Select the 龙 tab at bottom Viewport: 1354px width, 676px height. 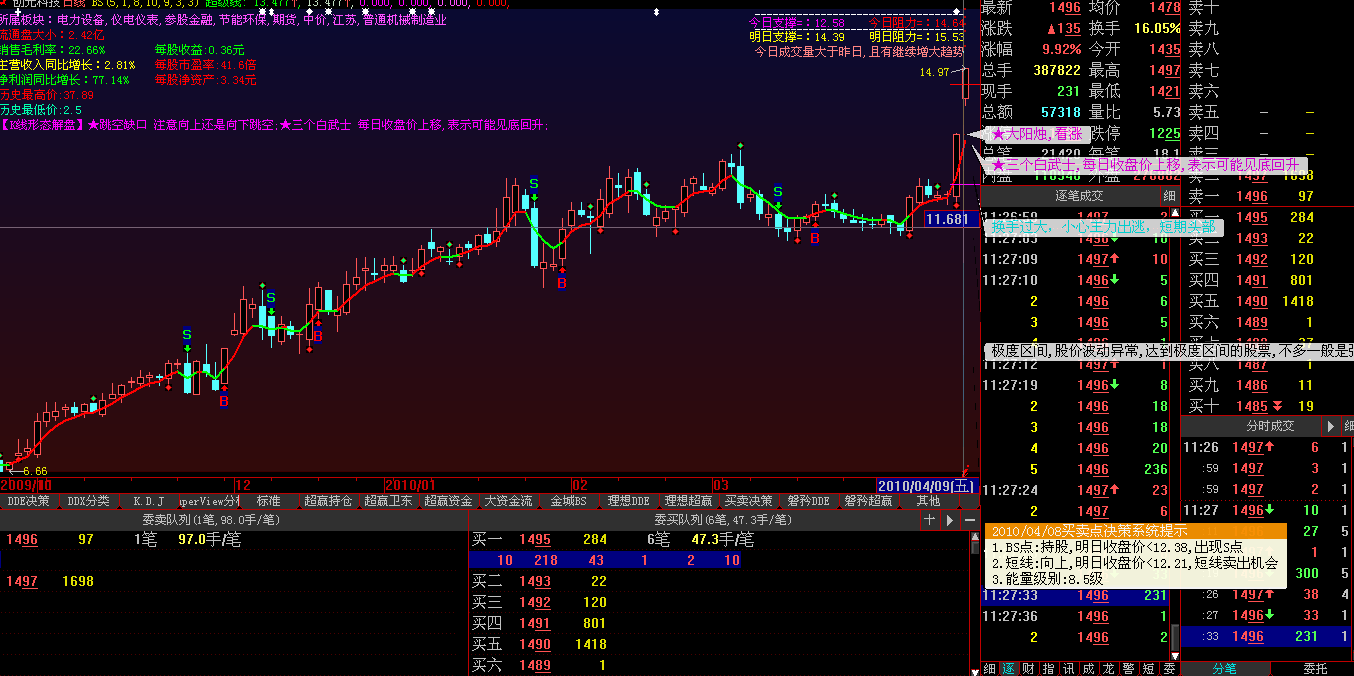click(x=1109, y=668)
